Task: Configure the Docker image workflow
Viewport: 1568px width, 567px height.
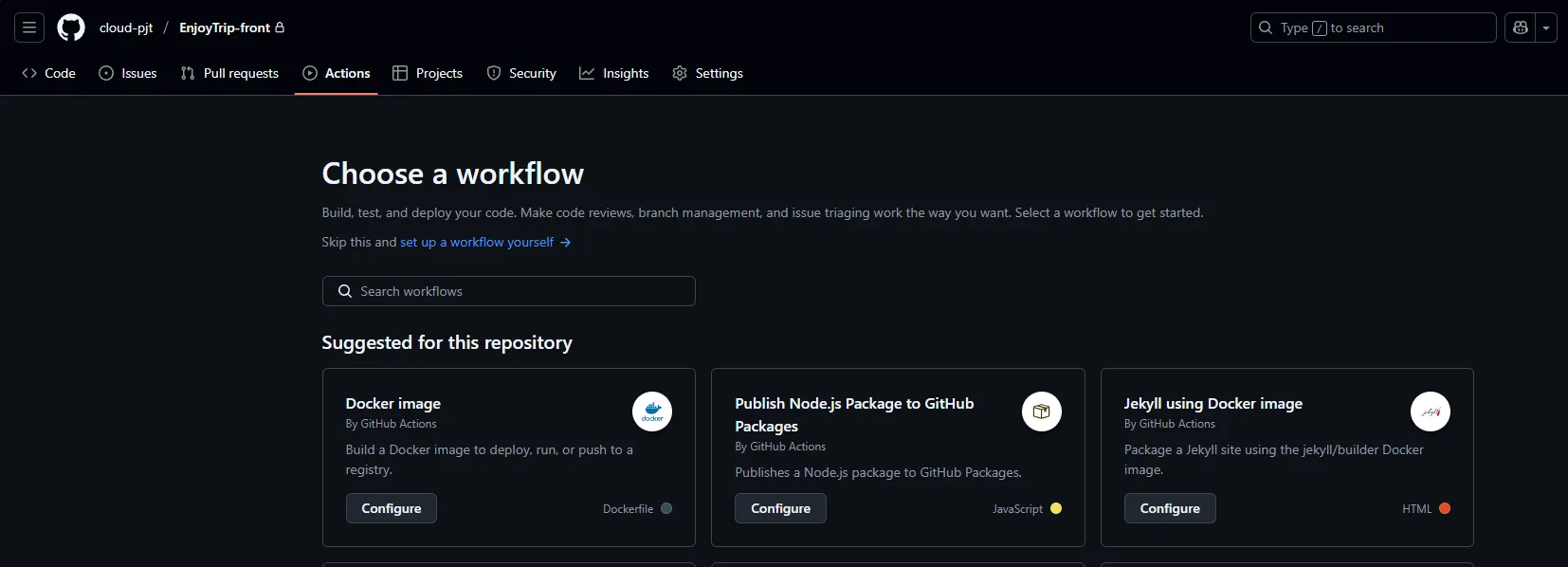Action: click(392, 508)
